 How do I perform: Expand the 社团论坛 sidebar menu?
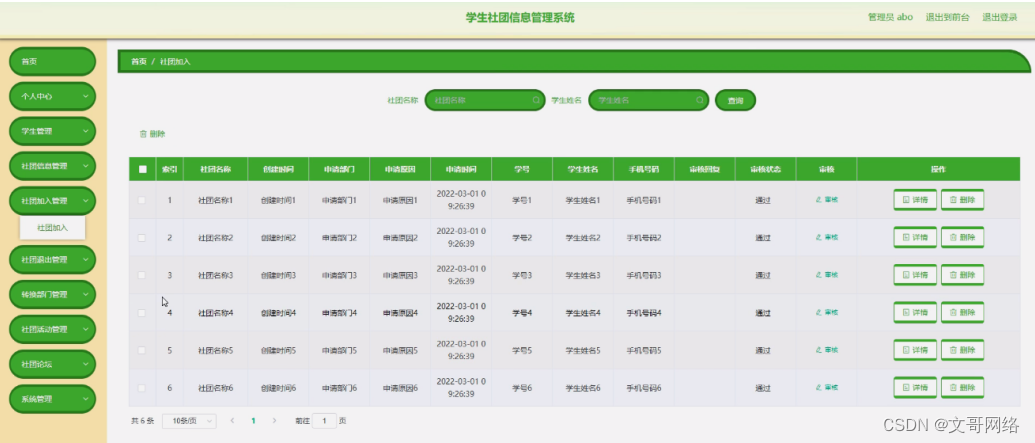point(52,364)
